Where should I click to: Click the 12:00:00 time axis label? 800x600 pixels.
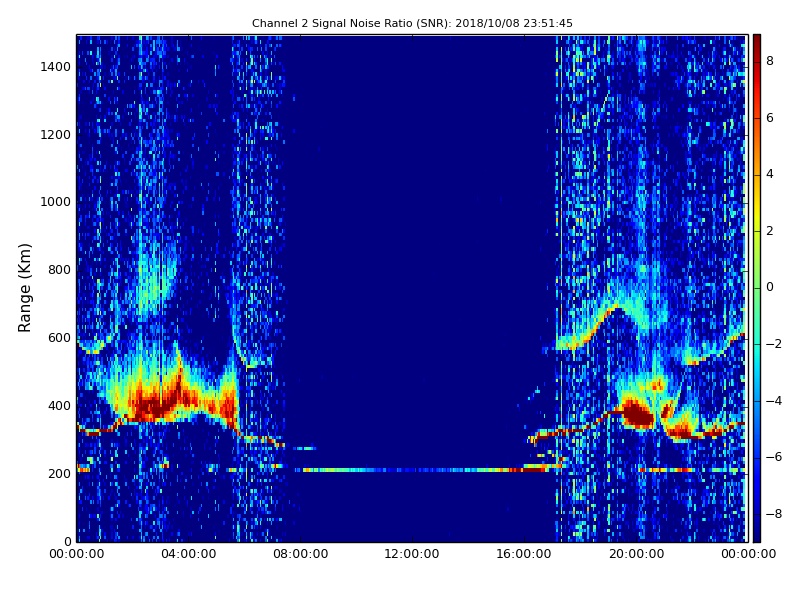click(x=412, y=554)
